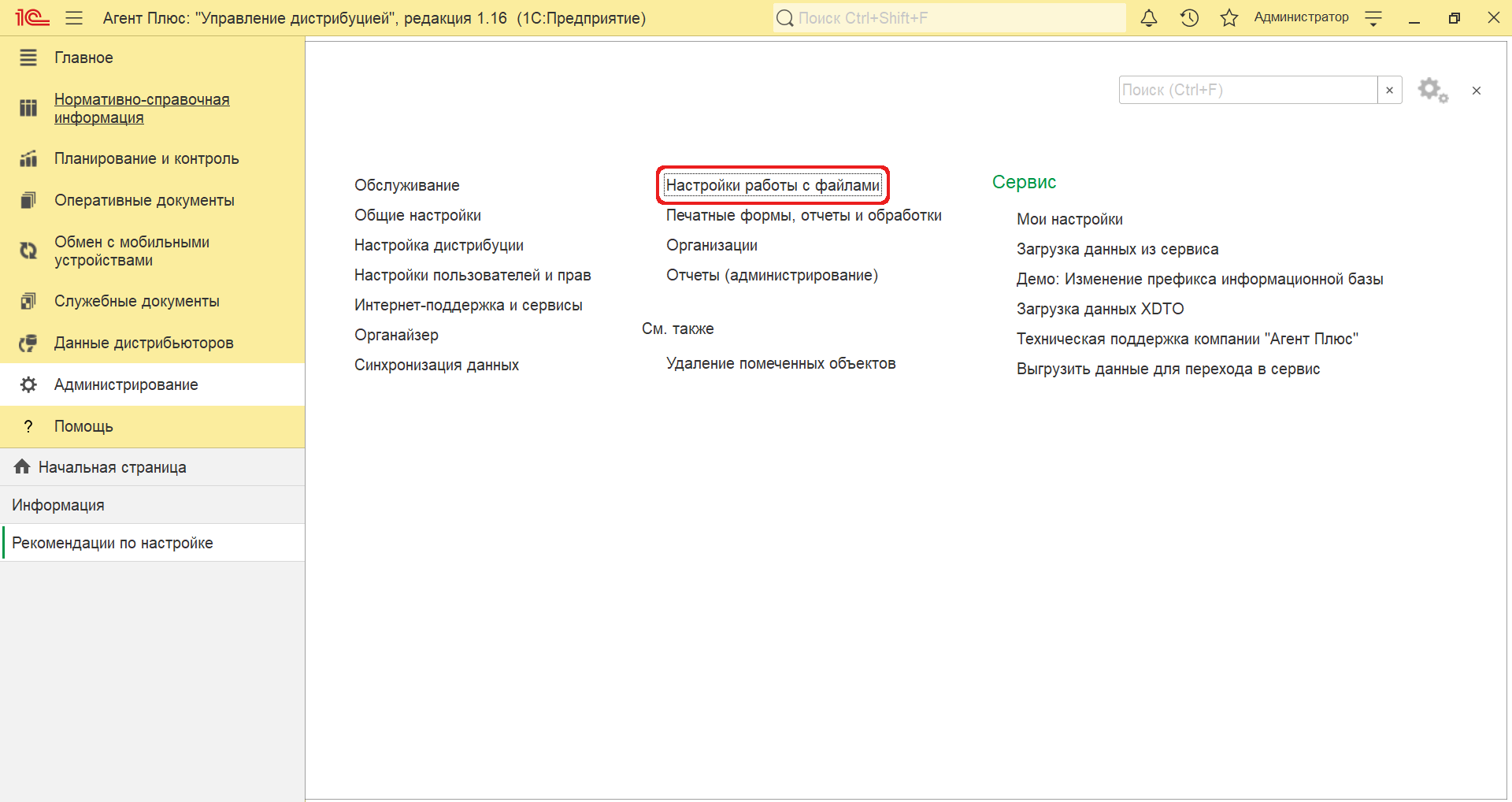The width and height of the screenshot is (1512, 802).
Task: Clear the inner search field with the X
Action: tap(1389, 90)
